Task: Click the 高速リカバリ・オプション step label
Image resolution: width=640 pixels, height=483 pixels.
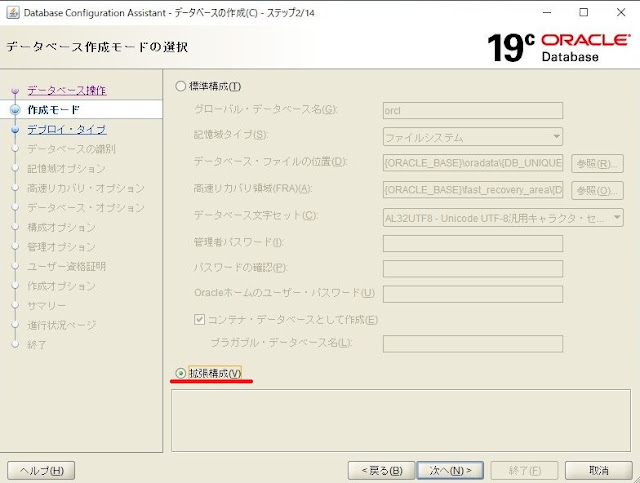Action: (86, 188)
